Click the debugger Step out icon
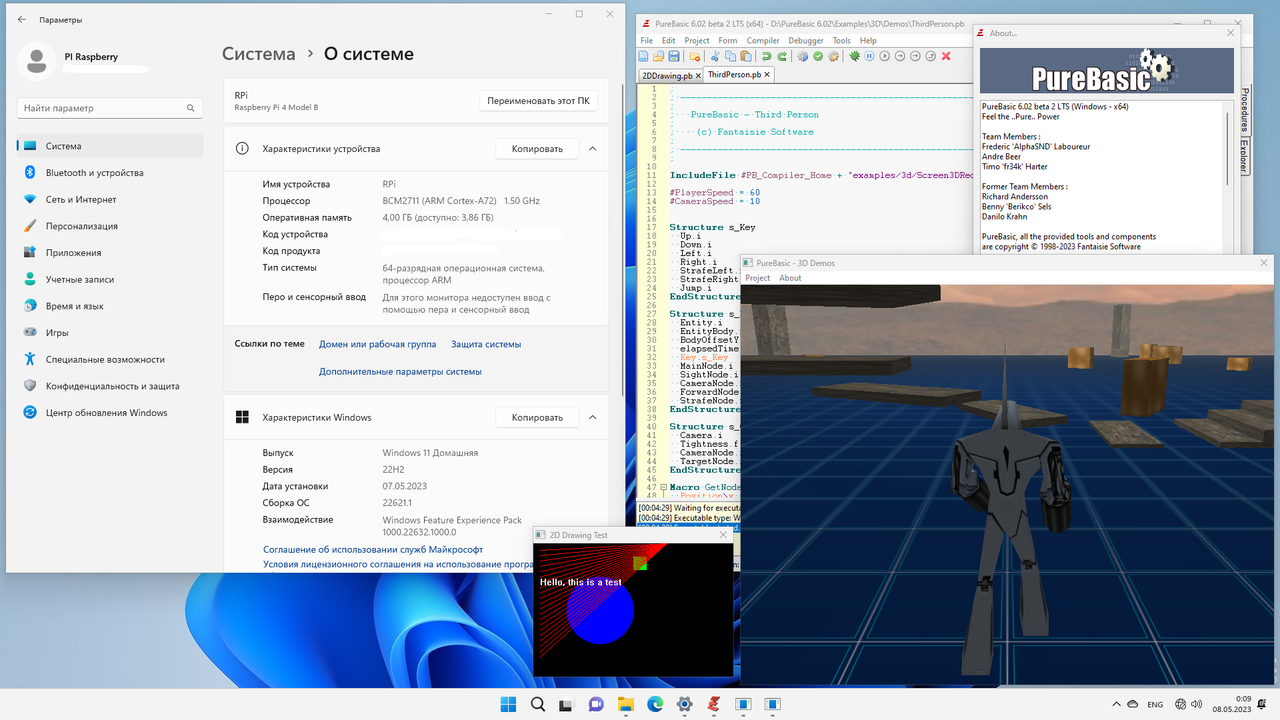Image resolution: width=1280 pixels, height=720 pixels. pos(930,56)
